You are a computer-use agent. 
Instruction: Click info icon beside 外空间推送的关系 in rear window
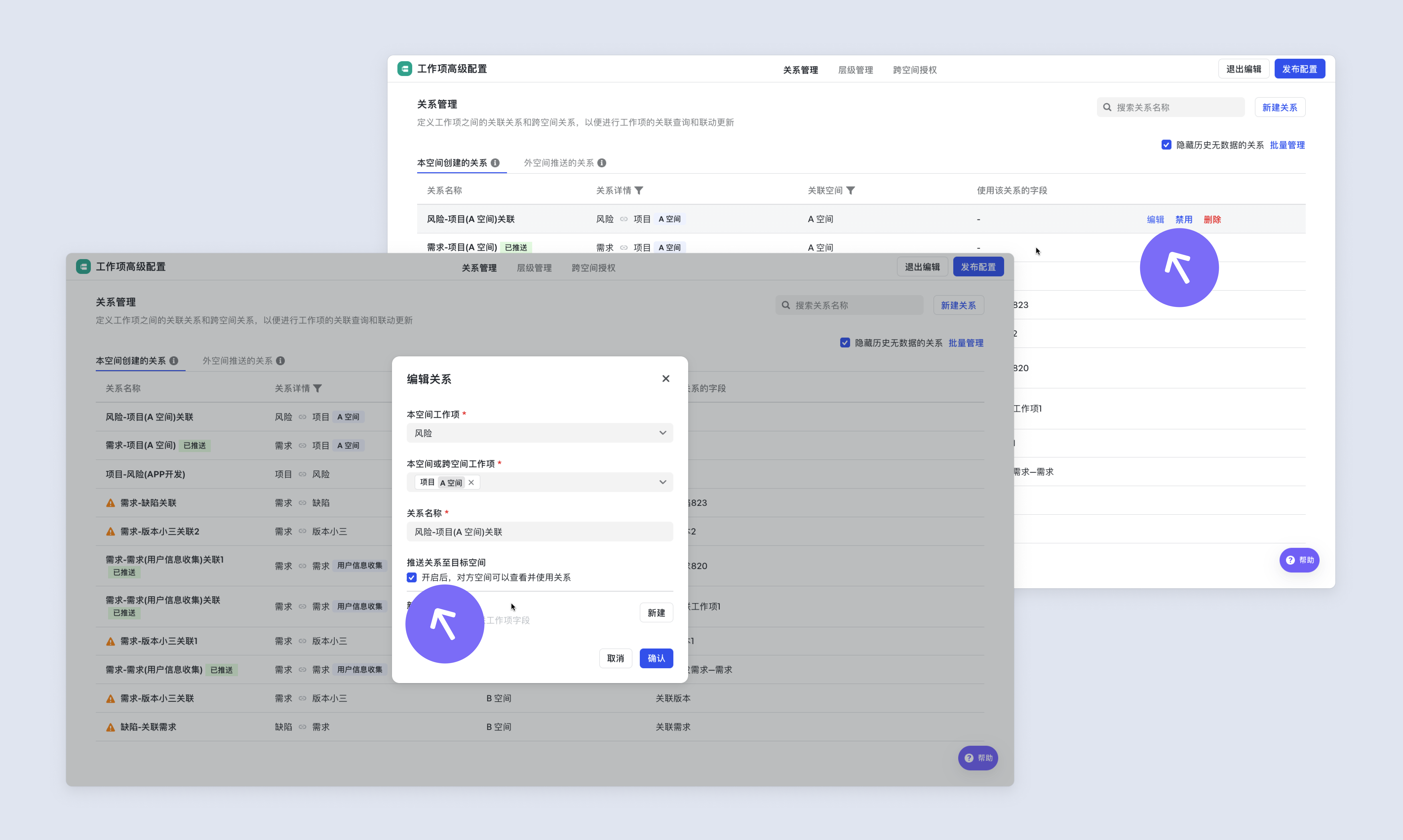point(602,163)
